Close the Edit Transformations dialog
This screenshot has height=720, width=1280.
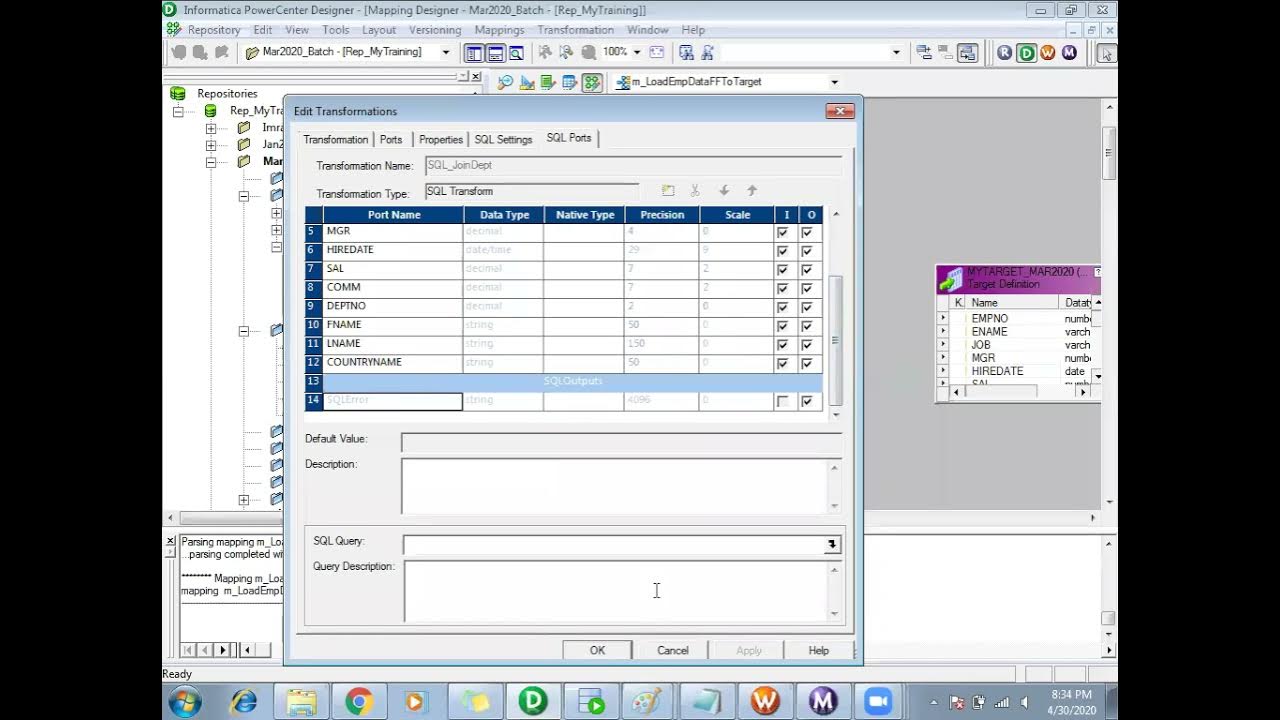pyautogui.click(x=840, y=111)
